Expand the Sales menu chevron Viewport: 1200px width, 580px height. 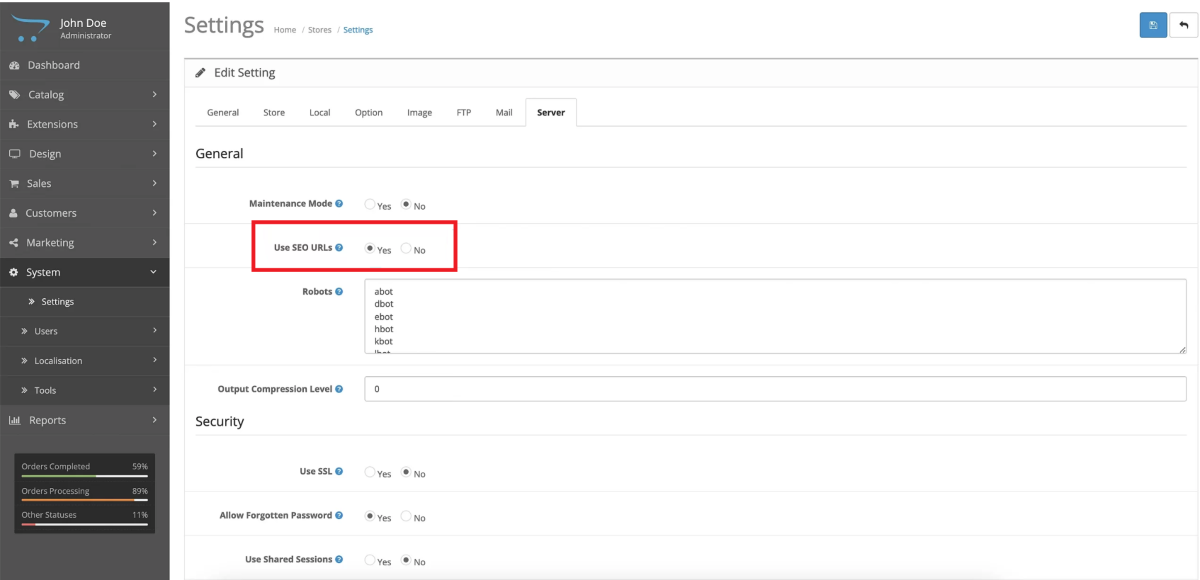tap(154, 184)
